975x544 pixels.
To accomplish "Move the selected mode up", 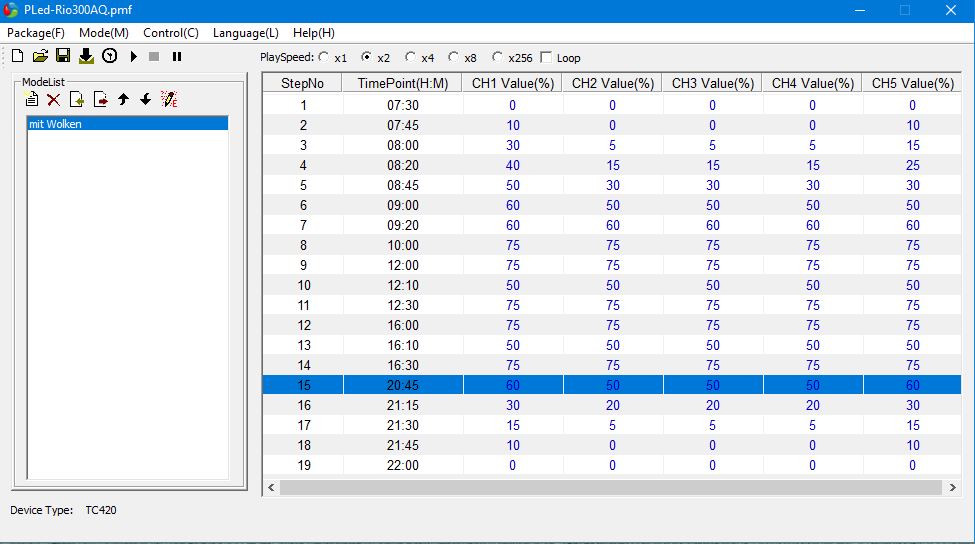I will point(123,99).
